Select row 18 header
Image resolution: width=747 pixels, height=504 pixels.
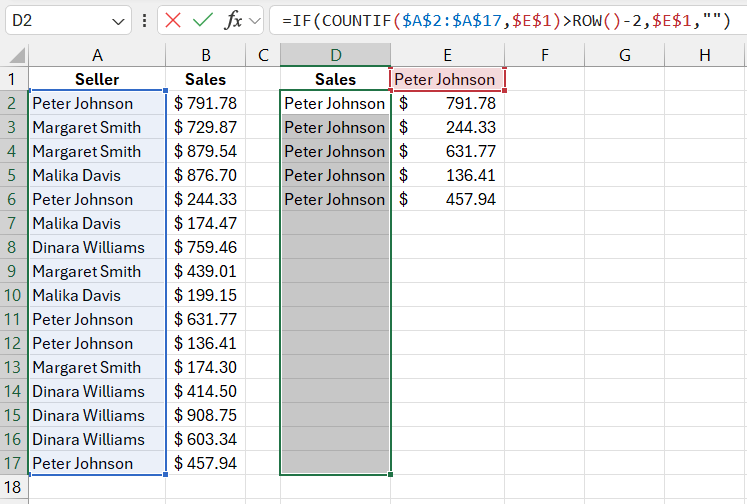[x=14, y=487]
